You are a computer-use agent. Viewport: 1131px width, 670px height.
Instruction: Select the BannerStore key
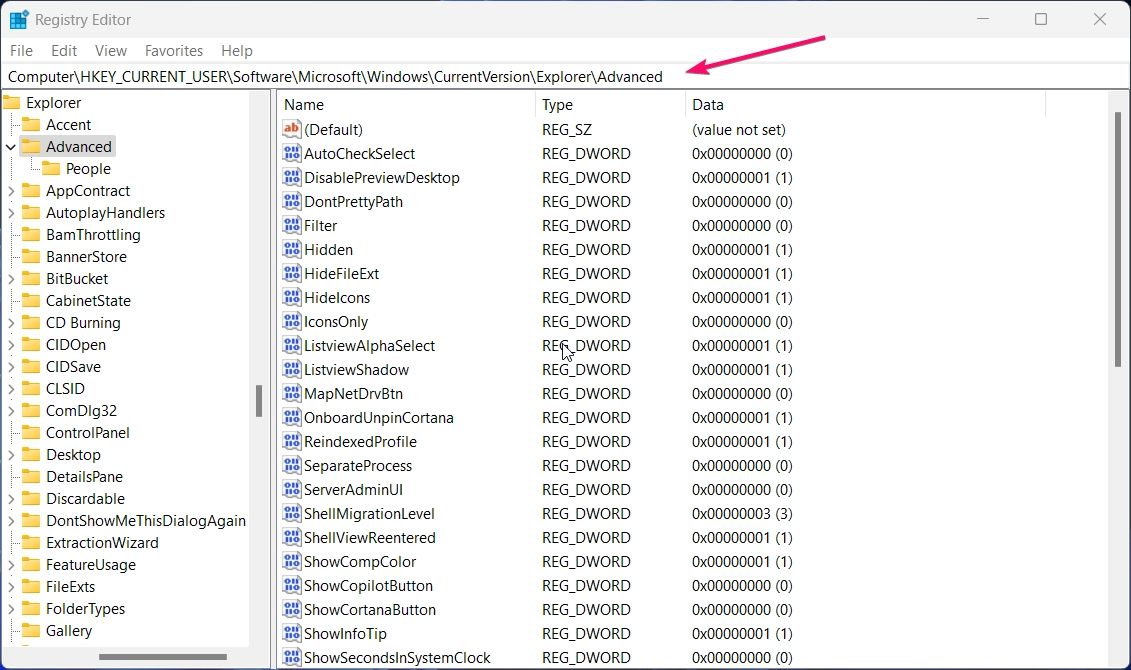[86, 257]
